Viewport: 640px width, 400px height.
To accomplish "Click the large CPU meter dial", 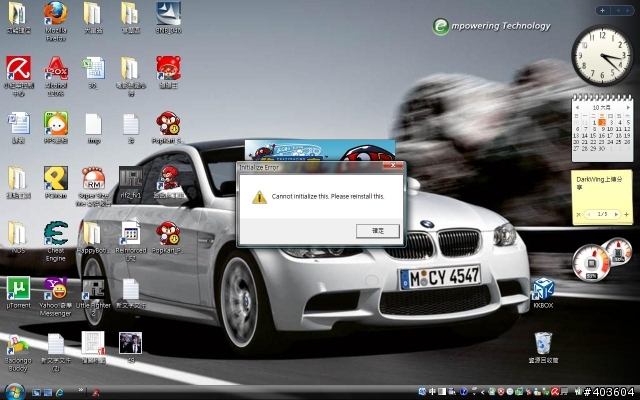I will [591, 263].
